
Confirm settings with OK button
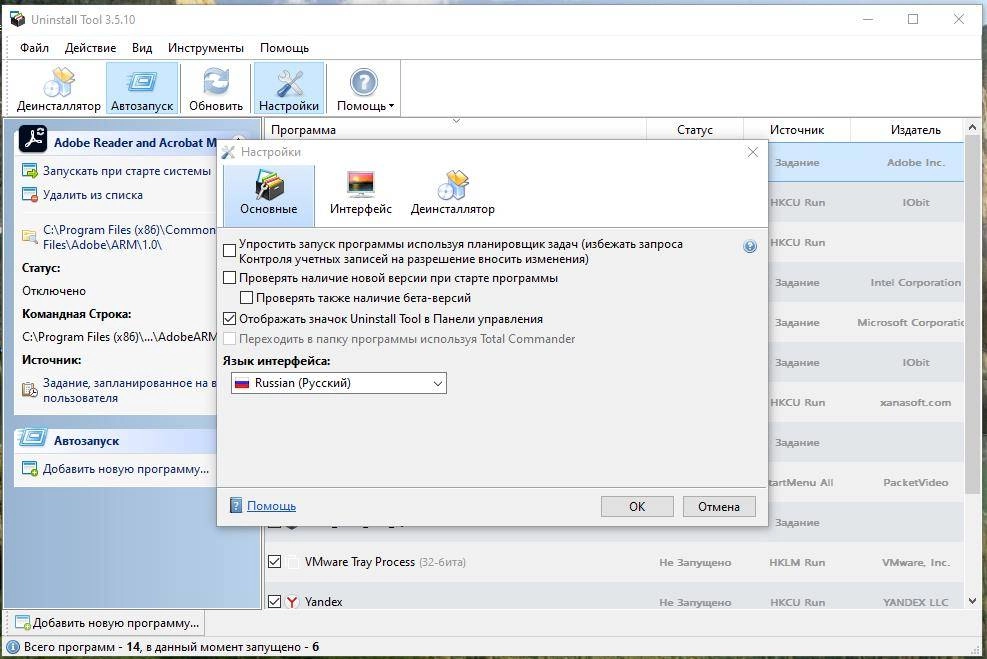coord(637,507)
